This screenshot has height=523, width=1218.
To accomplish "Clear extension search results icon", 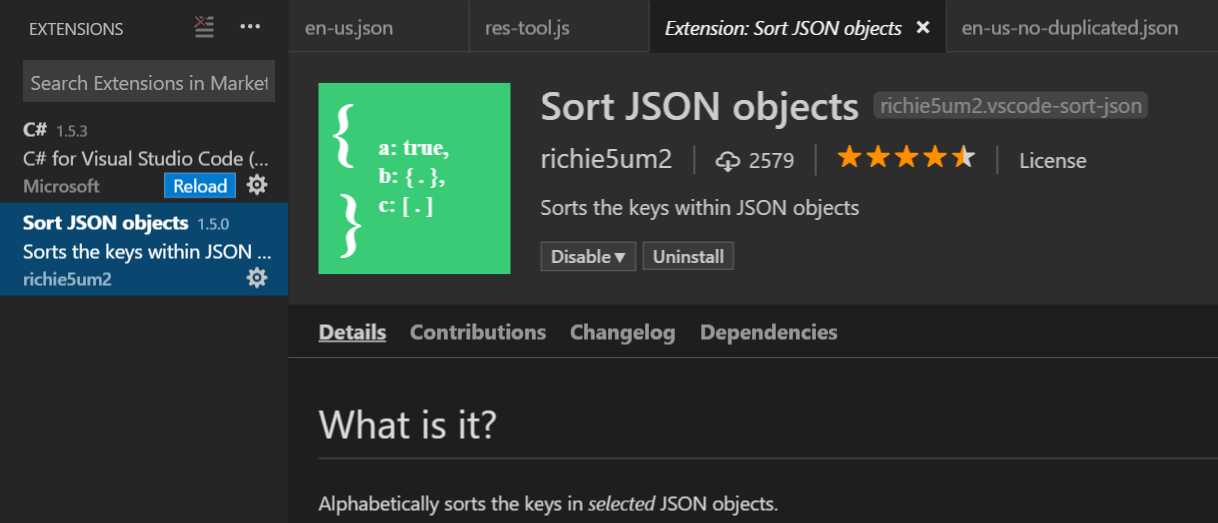I will 204,27.
